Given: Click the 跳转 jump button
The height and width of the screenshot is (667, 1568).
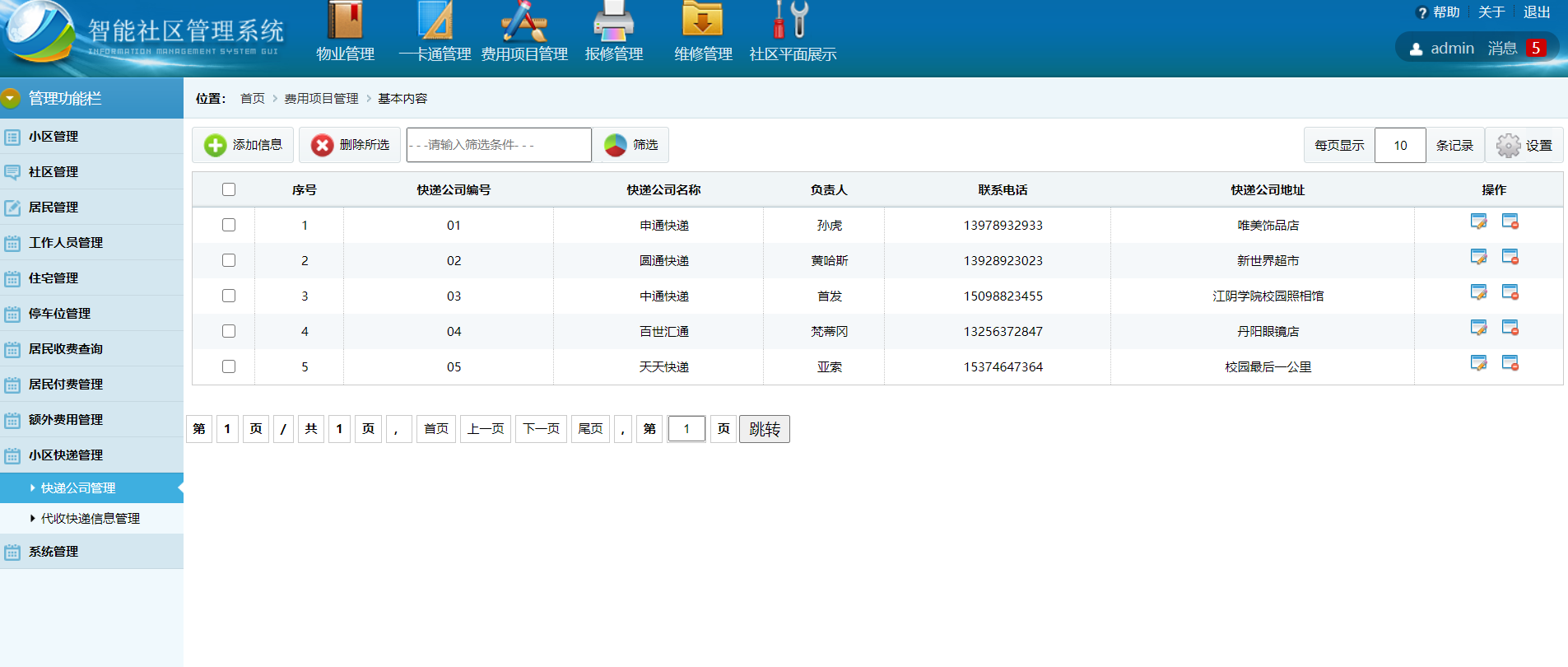Looking at the screenshot, I should pyautogui.click(x=764, y=429).
